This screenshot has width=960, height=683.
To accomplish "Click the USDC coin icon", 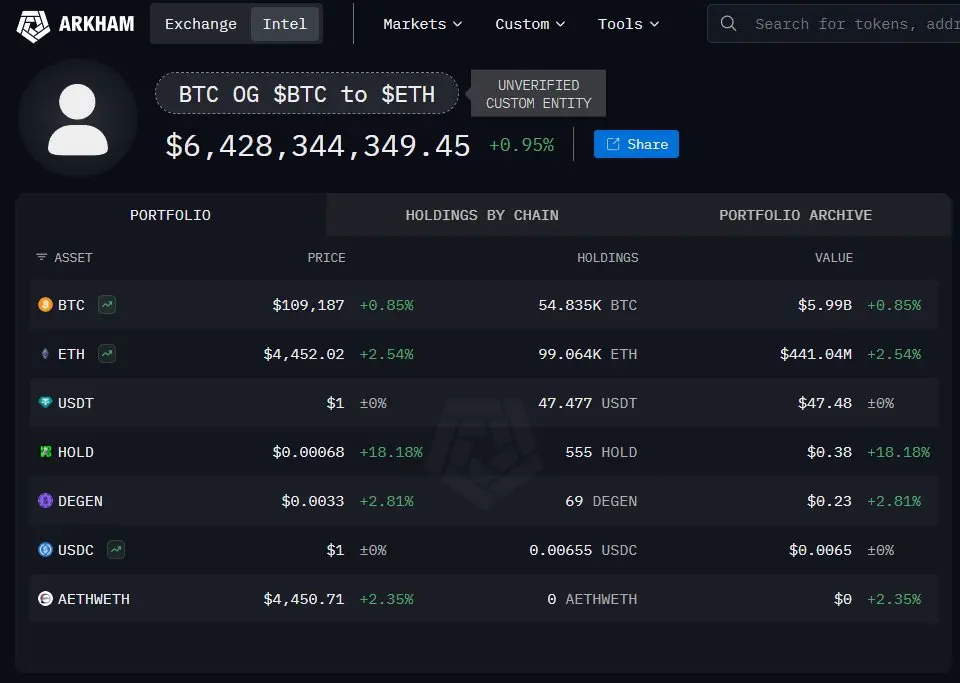I will [x=45, y=550].
